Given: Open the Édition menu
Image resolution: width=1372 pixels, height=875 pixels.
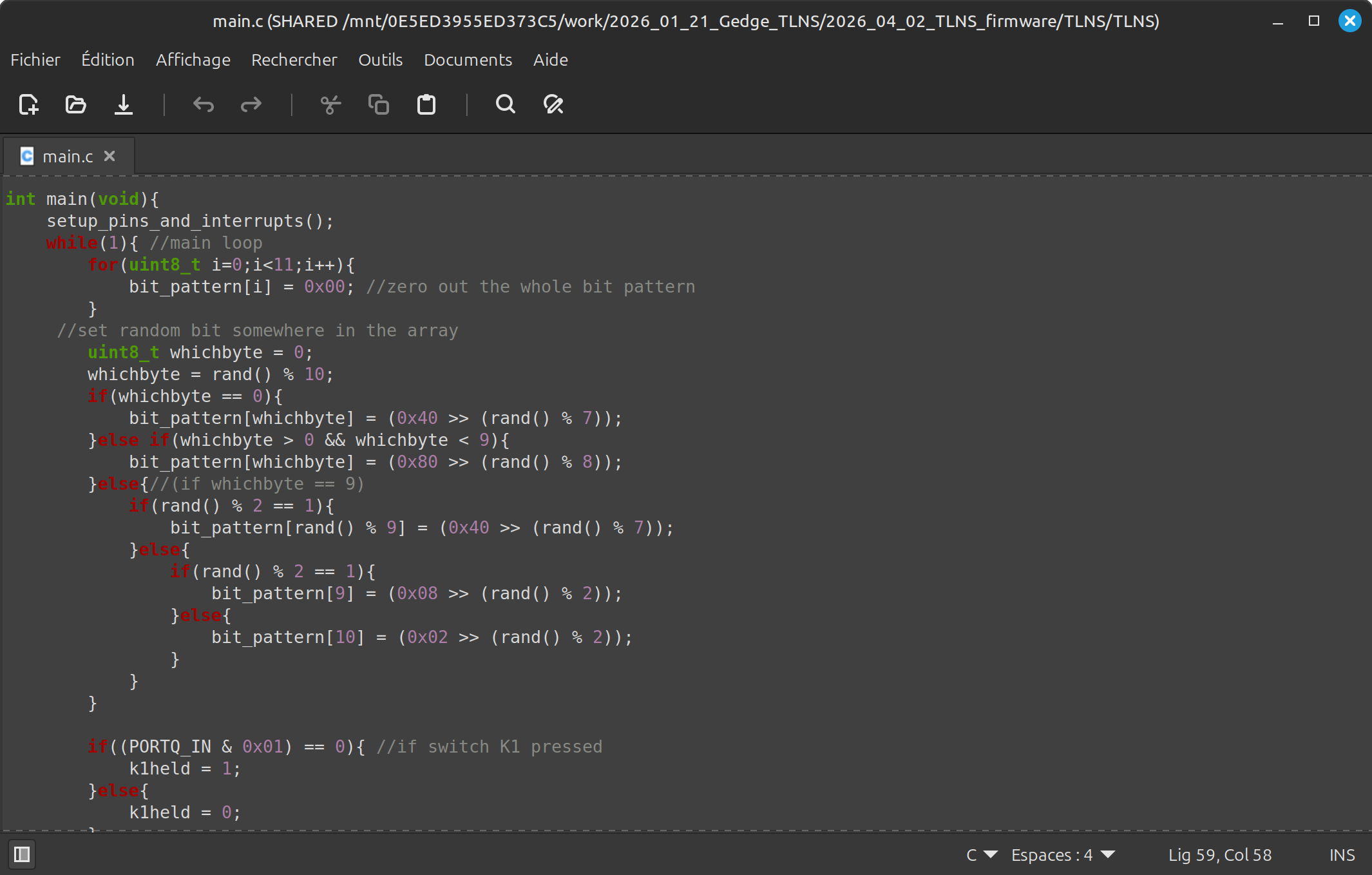Looking at the screenshot, I should click(108, 60).
